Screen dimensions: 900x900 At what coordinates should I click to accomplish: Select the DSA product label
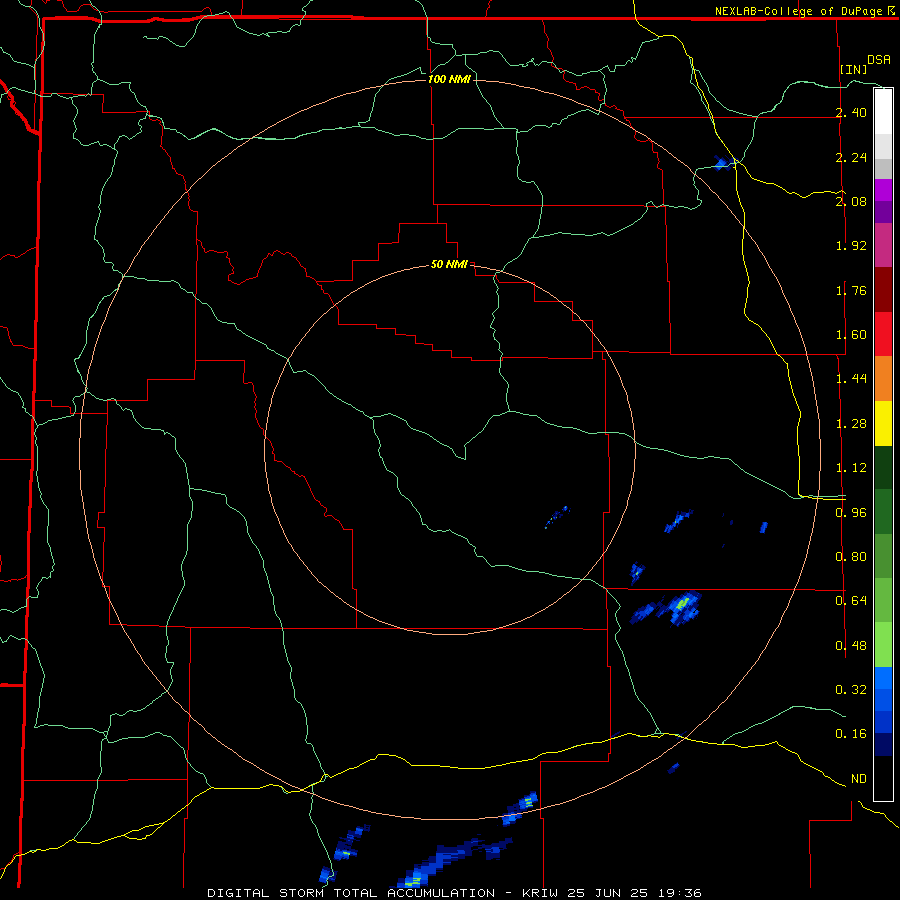click(878, 60)
